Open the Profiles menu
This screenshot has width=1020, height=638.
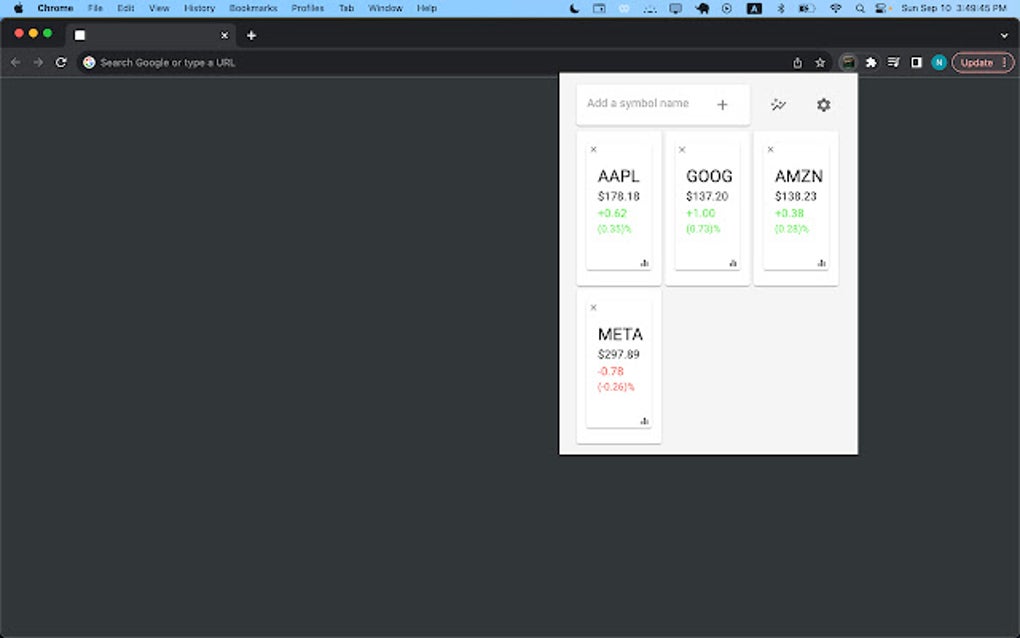pyautogui.click(x=307, y=8)
